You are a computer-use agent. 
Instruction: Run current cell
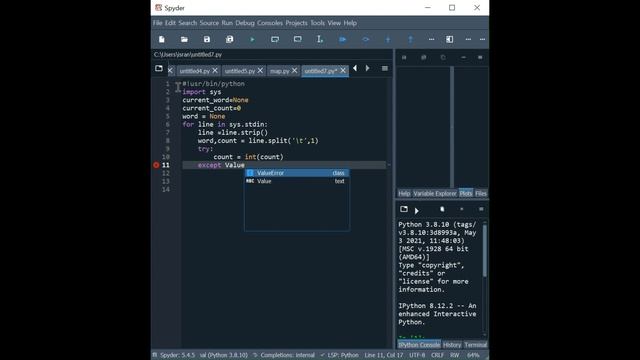point(275,39)
